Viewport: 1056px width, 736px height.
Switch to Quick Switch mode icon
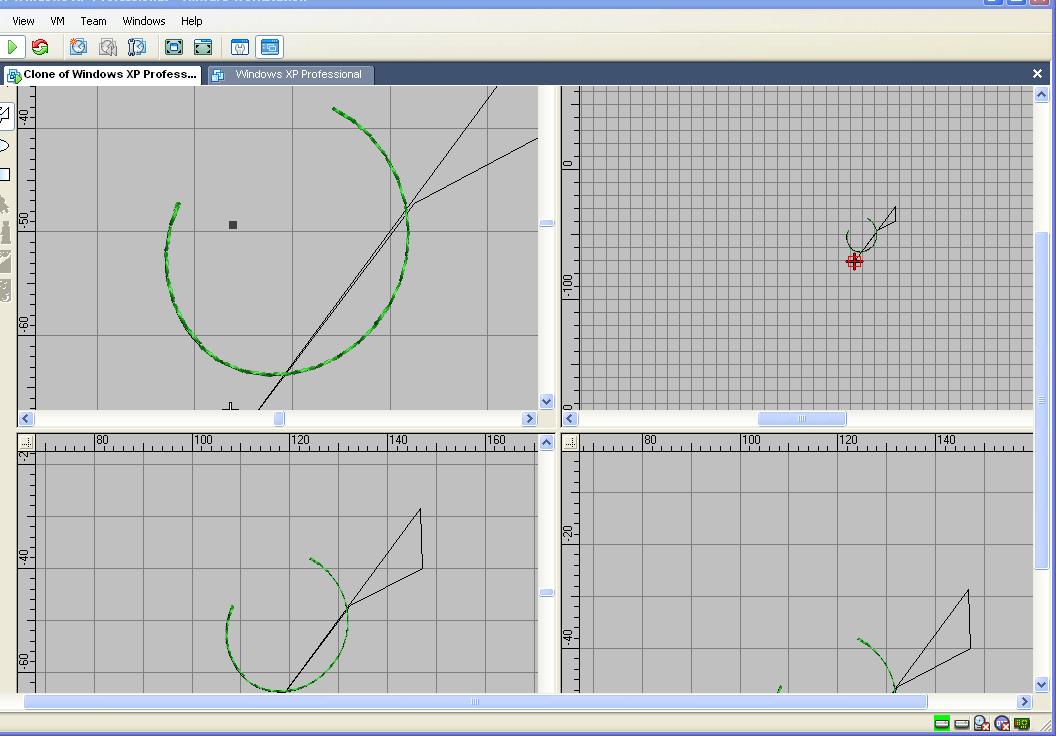(203, 47)
